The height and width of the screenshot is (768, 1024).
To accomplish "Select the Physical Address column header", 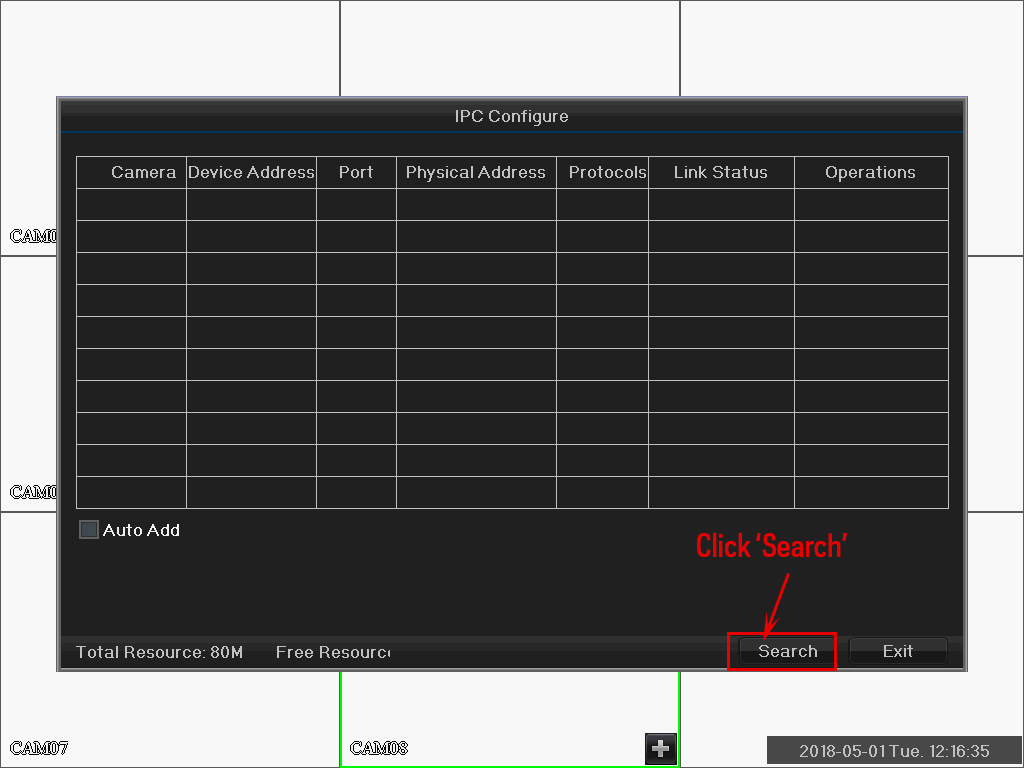I will pyautogui.click(x=476, y=172).
